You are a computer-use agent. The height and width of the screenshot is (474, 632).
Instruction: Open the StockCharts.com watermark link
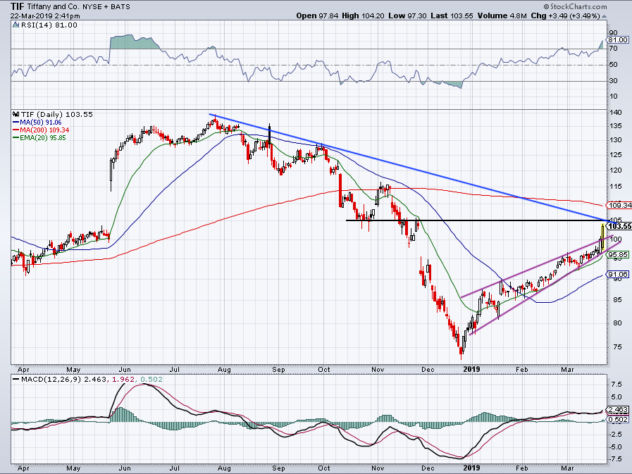(575, 6)
